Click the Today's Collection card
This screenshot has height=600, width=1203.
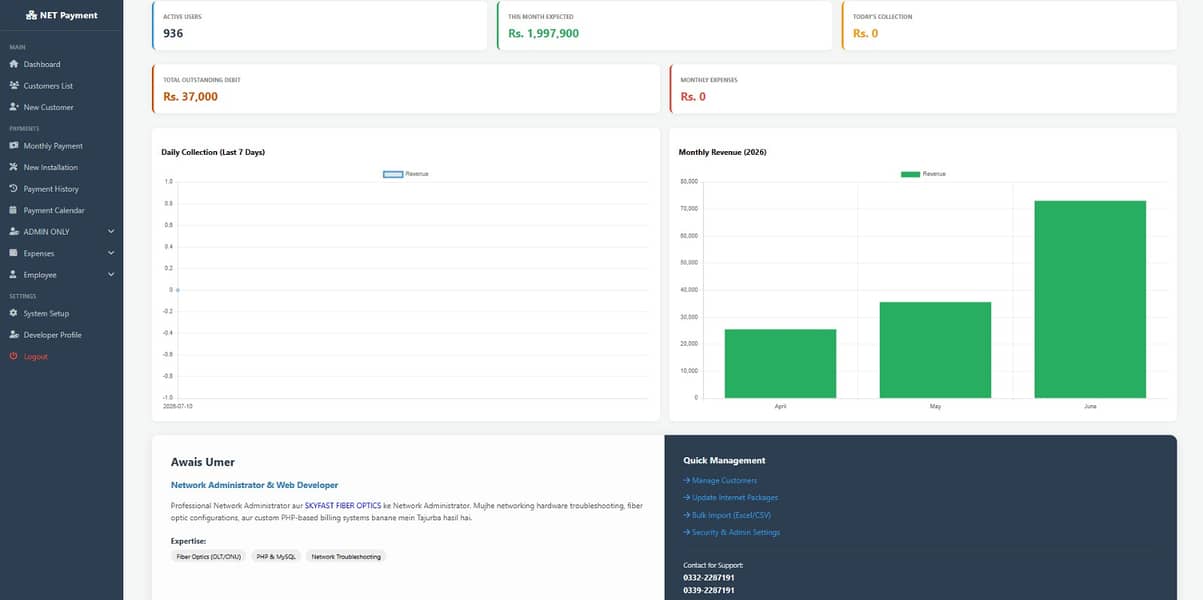click(1008, 26)
